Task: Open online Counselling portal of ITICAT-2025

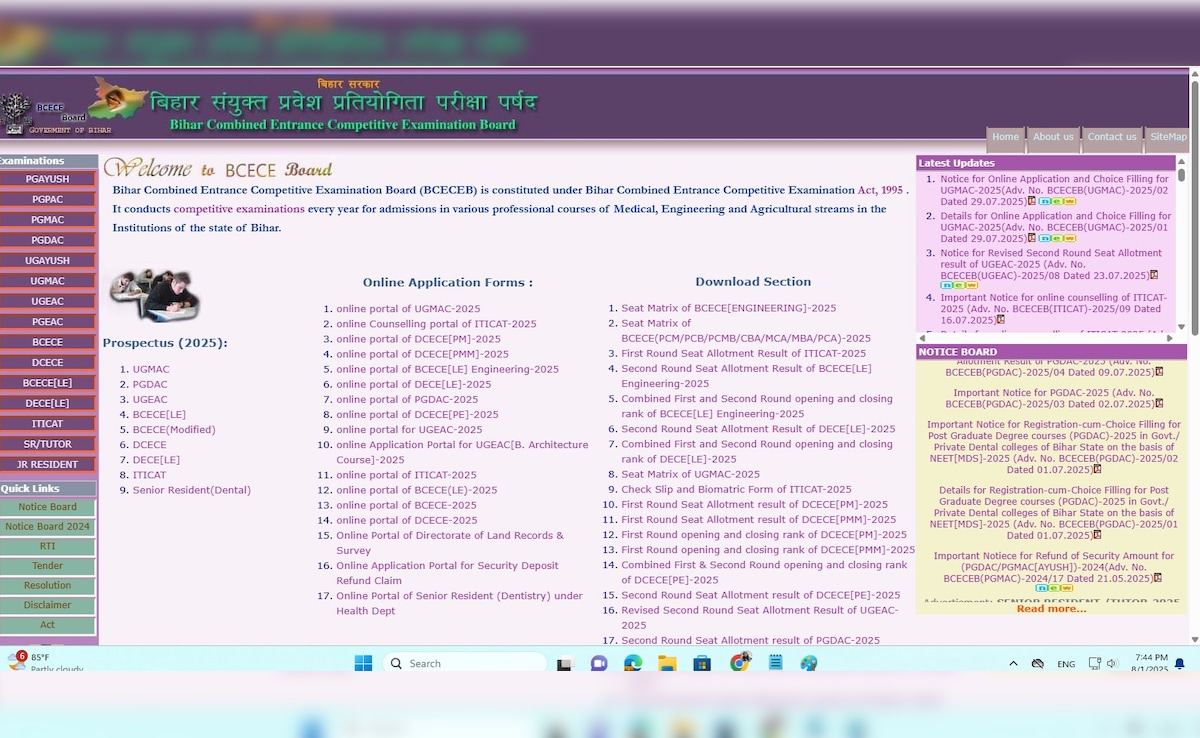Action: [436, 324]
